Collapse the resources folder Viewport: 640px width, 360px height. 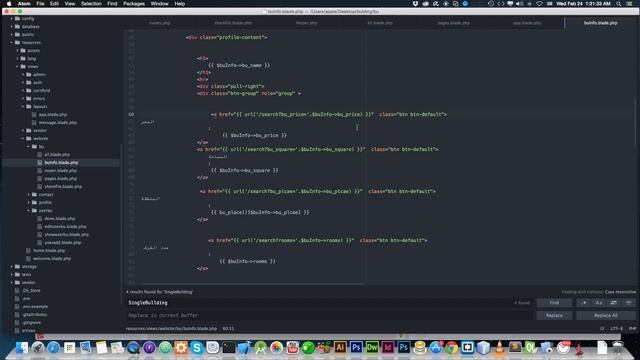(x=31, y=42)
